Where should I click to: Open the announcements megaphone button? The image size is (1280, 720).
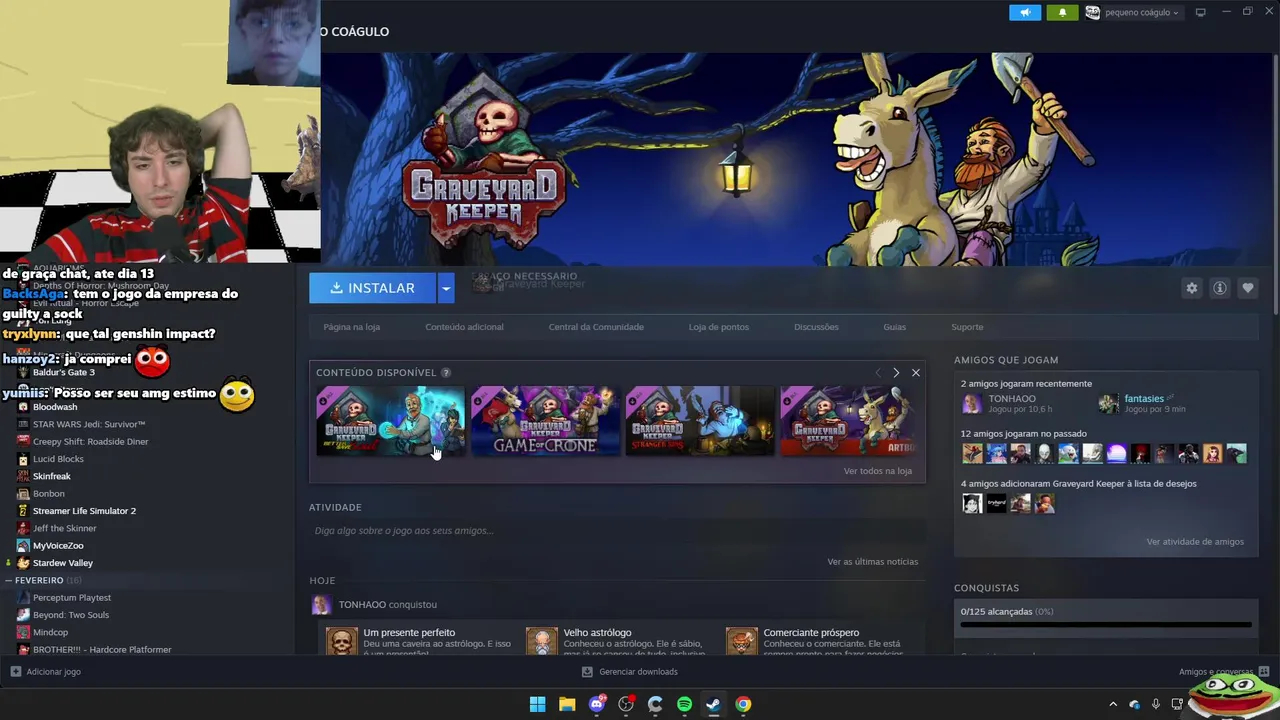click(x=1024, y=12)
